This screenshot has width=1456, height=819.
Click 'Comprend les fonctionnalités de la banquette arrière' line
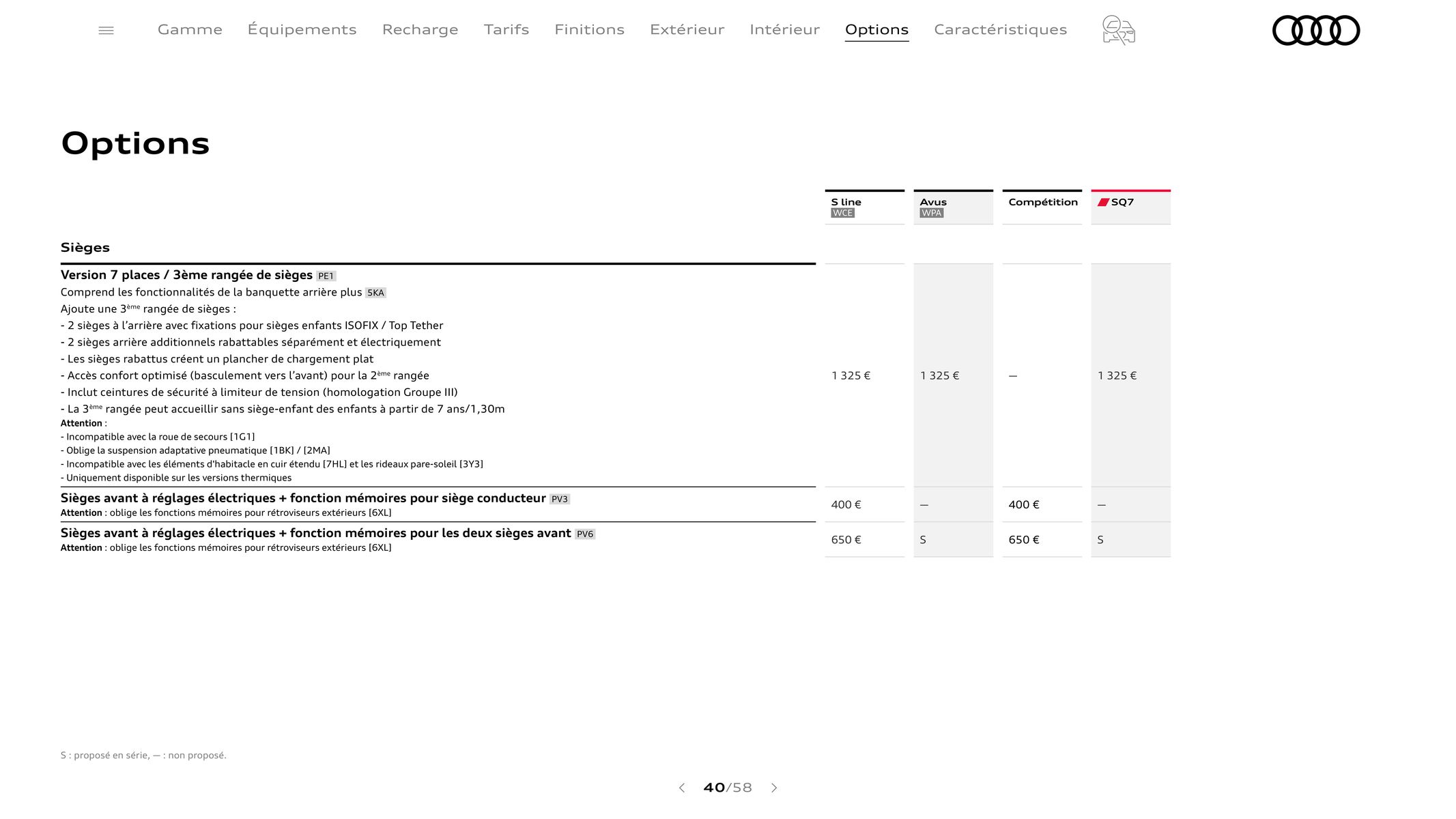(x=212, y=292)
